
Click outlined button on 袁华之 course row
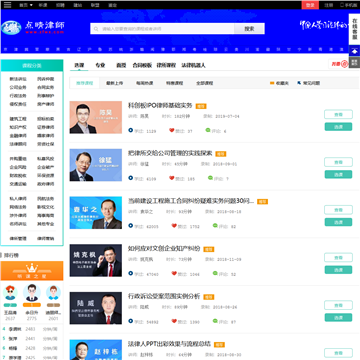[x=338, y=210]
